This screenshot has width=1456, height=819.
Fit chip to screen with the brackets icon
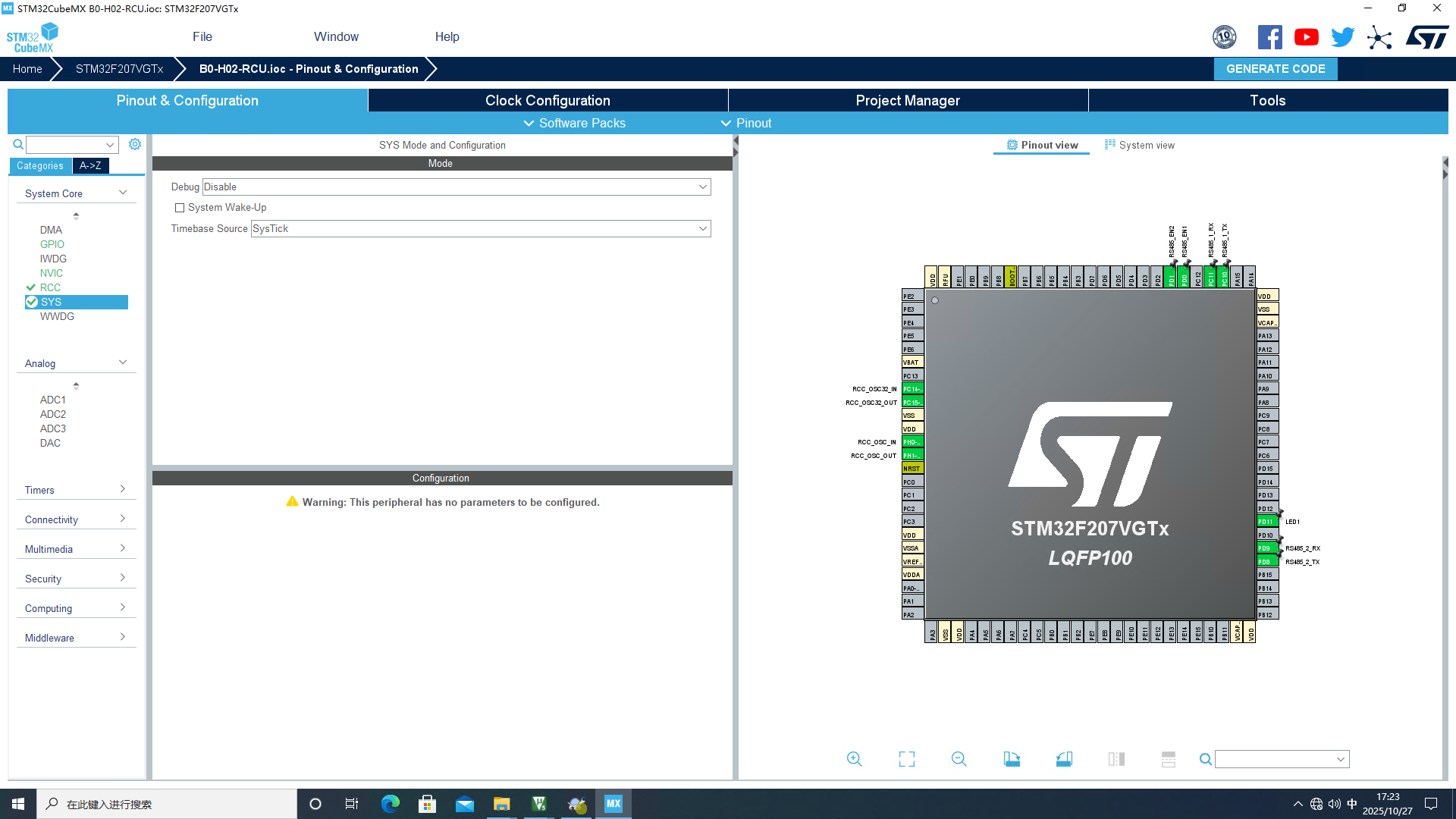pyautogui.click(x=906, y=759)
